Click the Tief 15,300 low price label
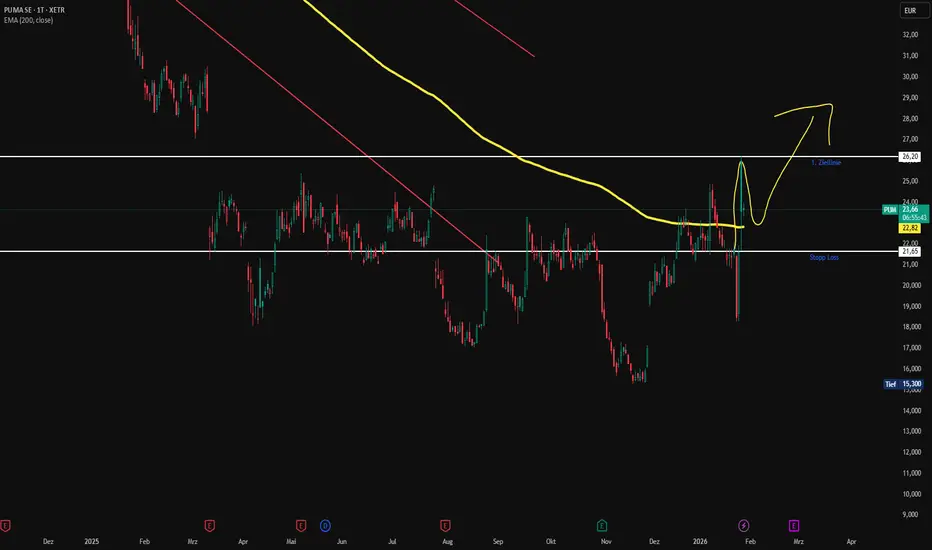Viewport: 932px width, 550px height. (903, 384)
